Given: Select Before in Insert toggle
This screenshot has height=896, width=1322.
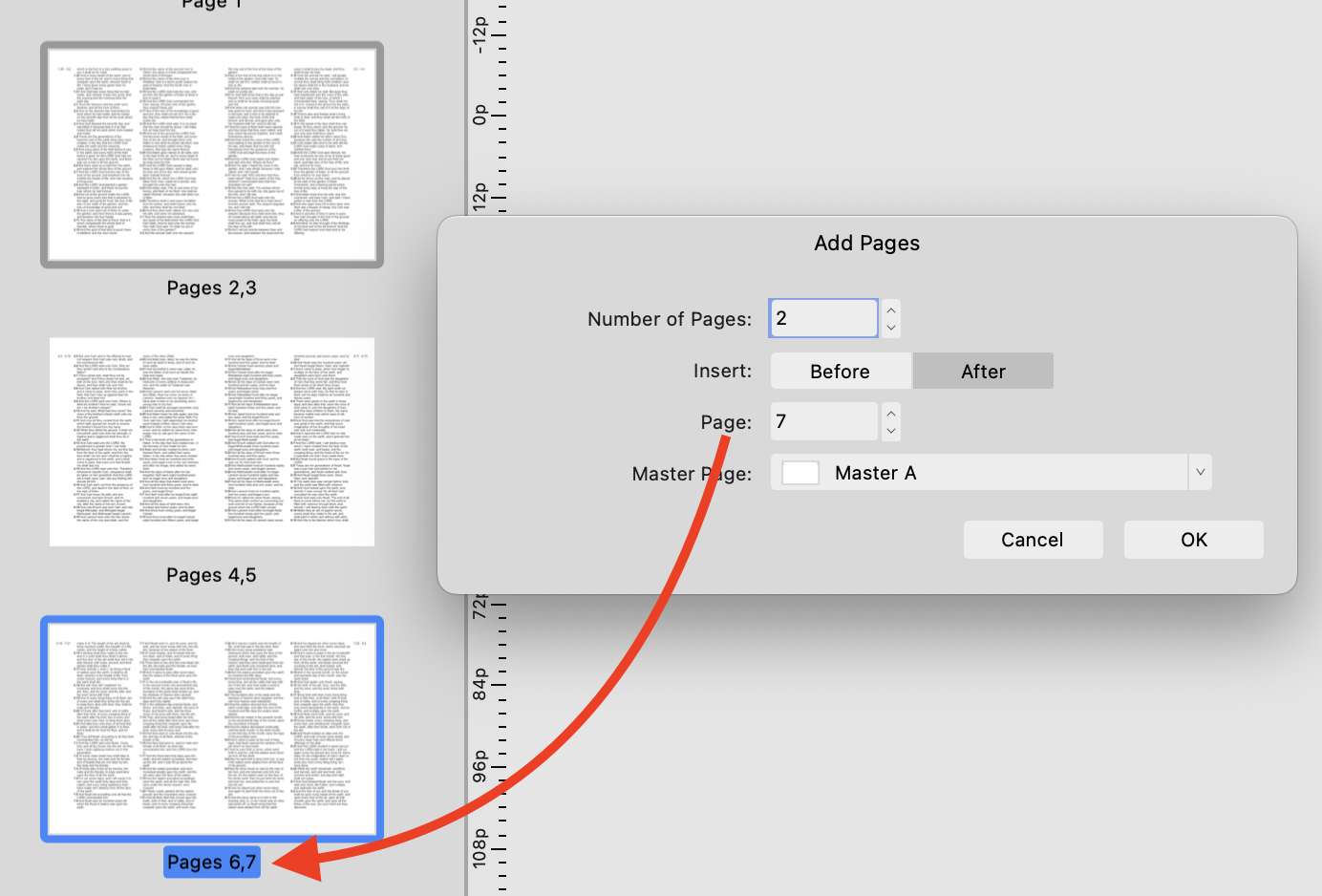Looking at the screenshot, I should pyautogui.click(x=841, y=371).
